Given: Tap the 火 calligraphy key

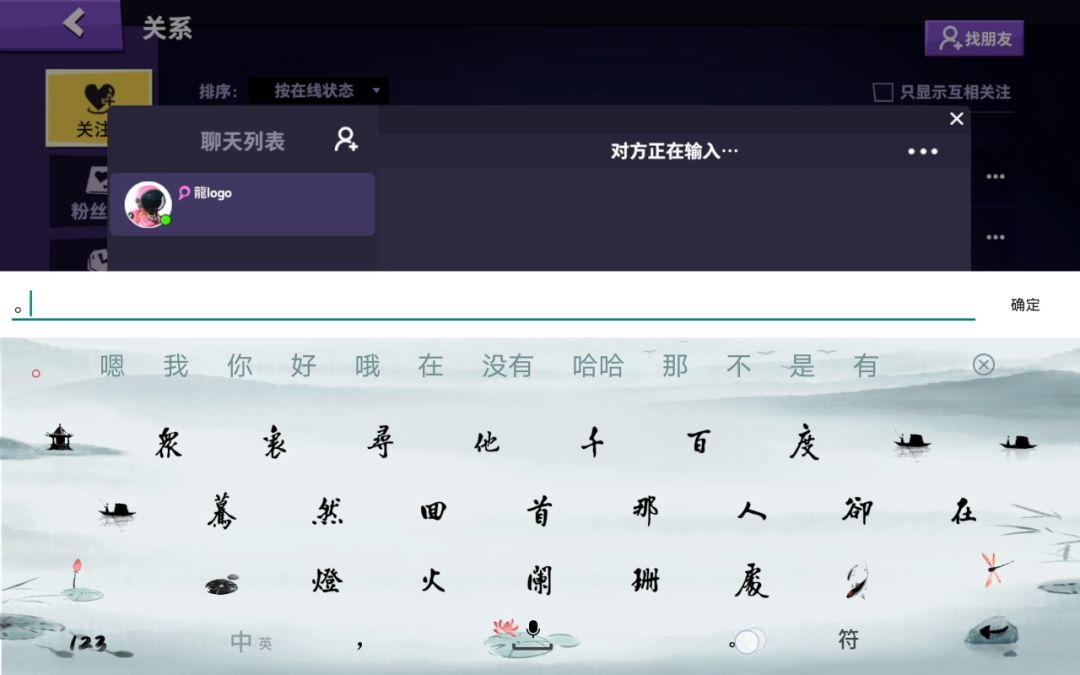Looking at the screenshot, I should 433,580.
